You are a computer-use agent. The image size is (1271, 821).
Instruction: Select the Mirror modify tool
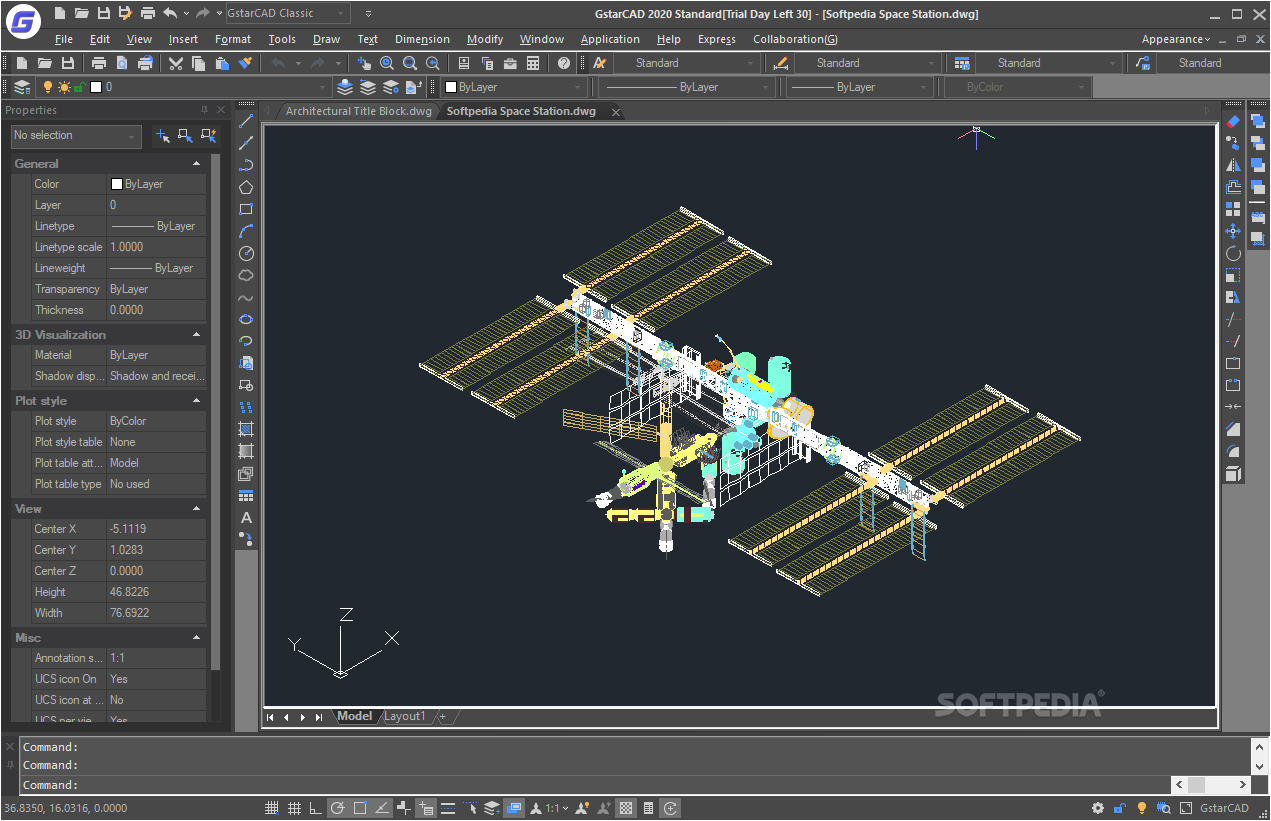(1233, 165)
